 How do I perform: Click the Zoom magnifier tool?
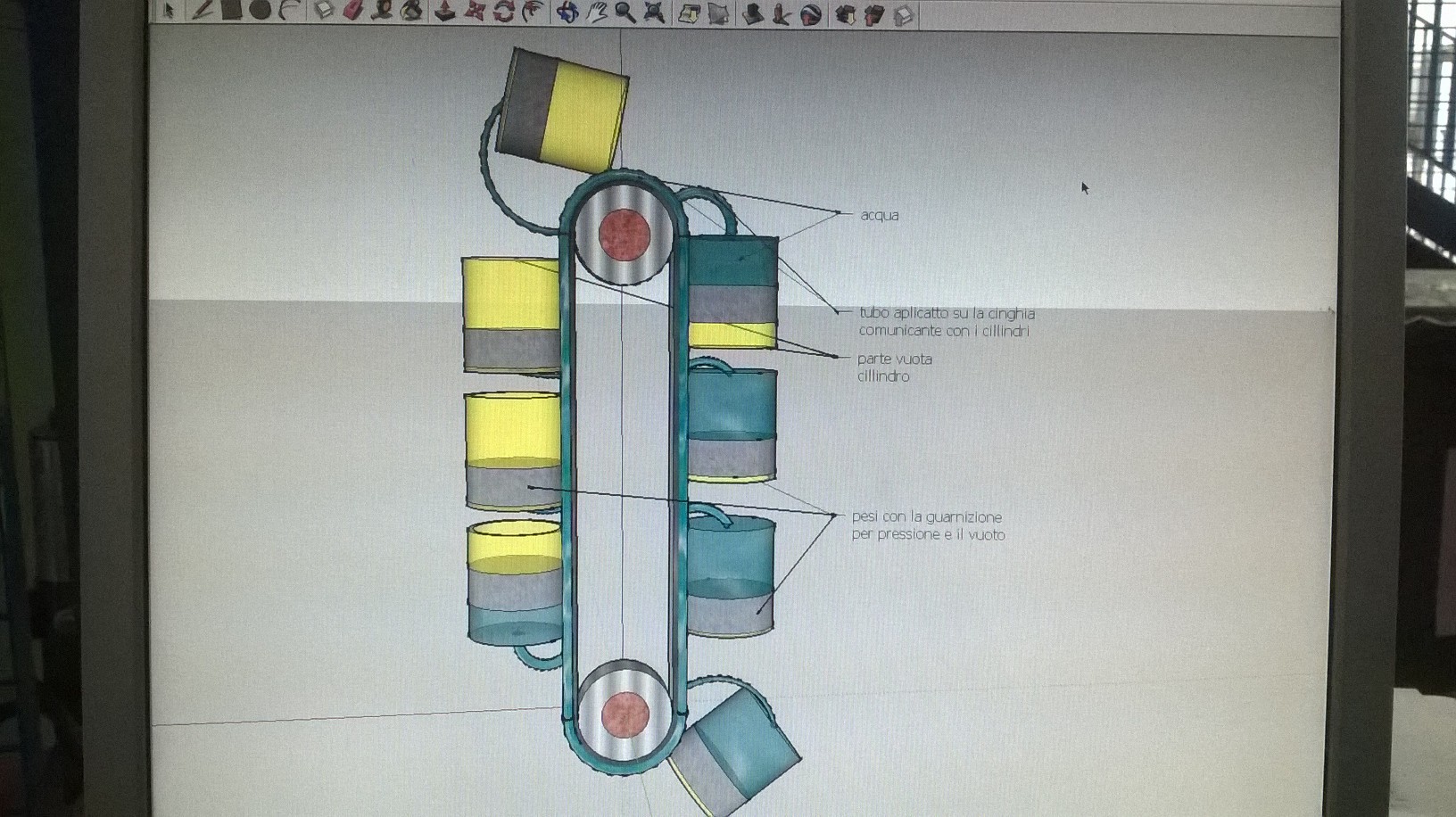pyautogui.click(x=625, y=12)
